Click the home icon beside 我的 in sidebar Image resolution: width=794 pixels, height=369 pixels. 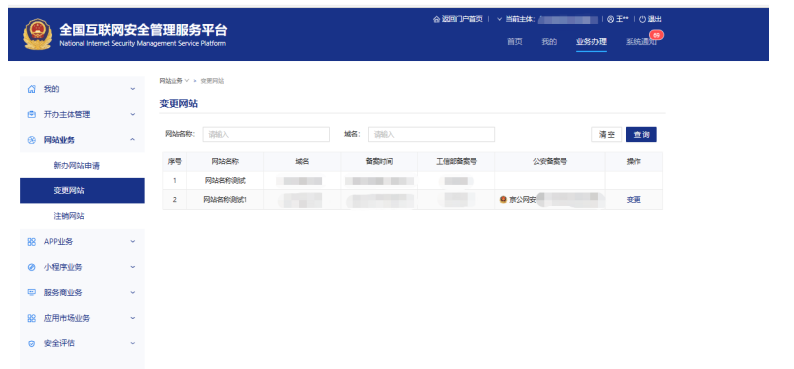[x=31, y=89]
